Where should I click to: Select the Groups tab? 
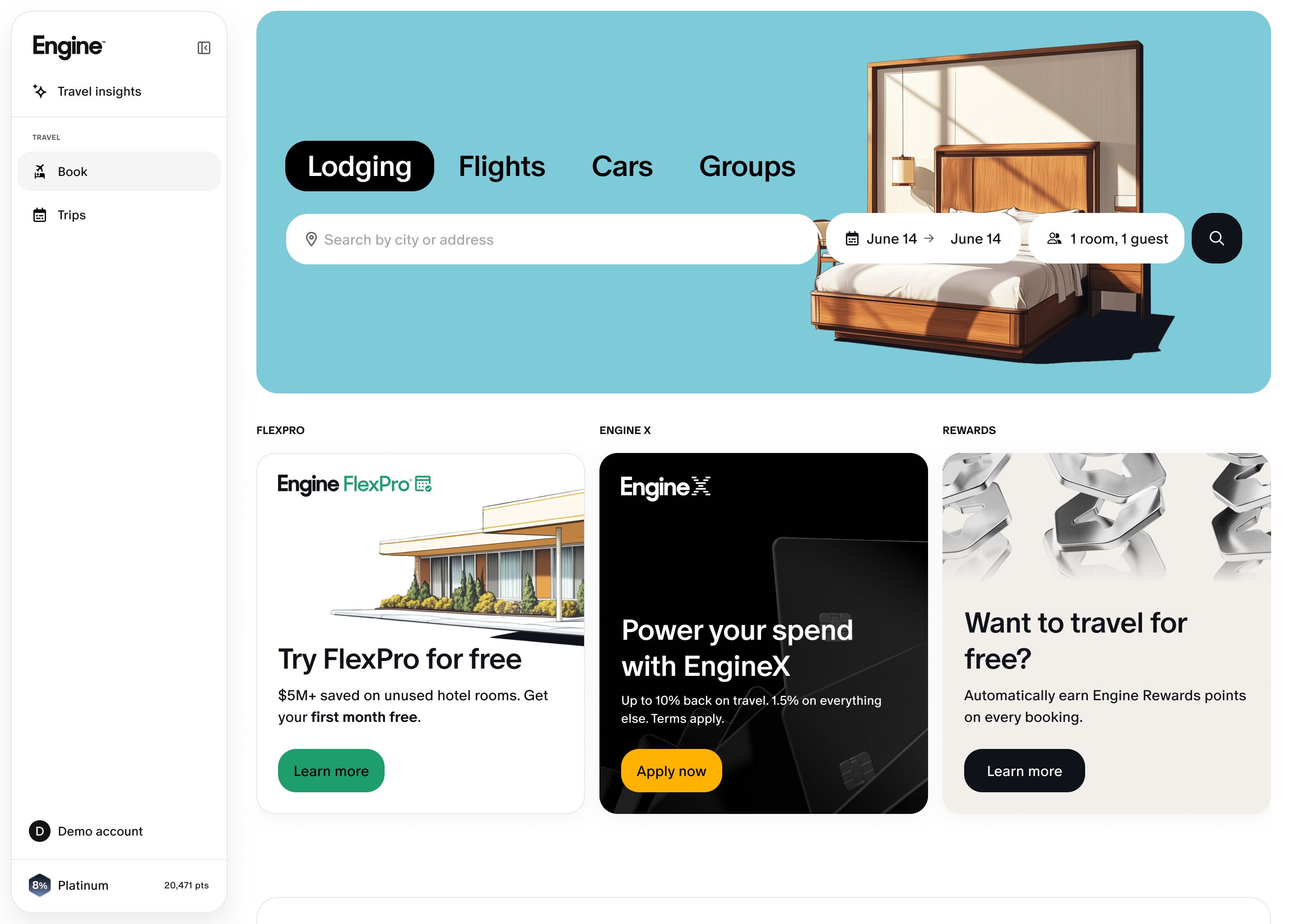coord(747,166)
